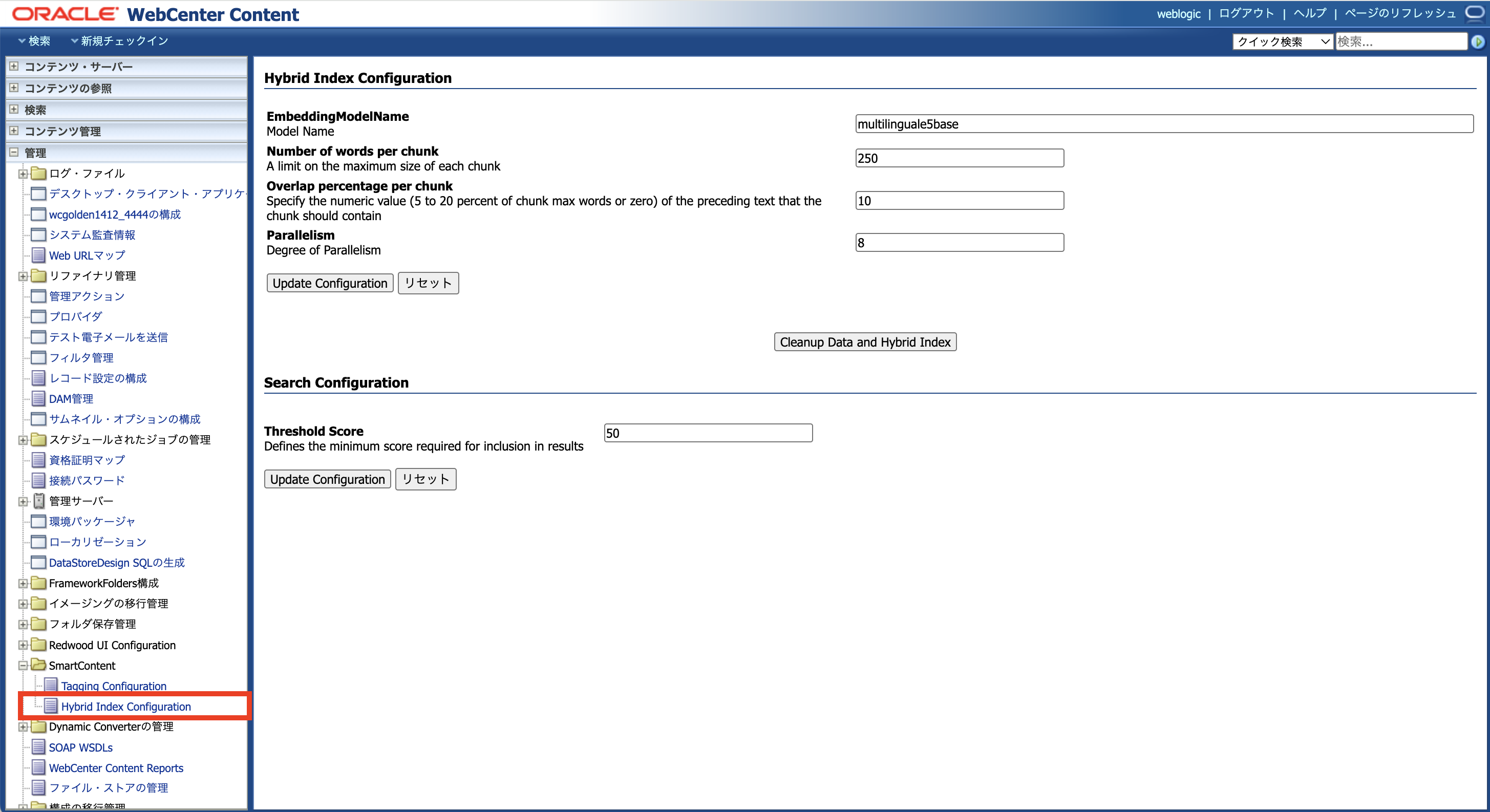Viewport: 1490px width, 812px height.
Task: Click the ログアウト link
Action: 1246,13
